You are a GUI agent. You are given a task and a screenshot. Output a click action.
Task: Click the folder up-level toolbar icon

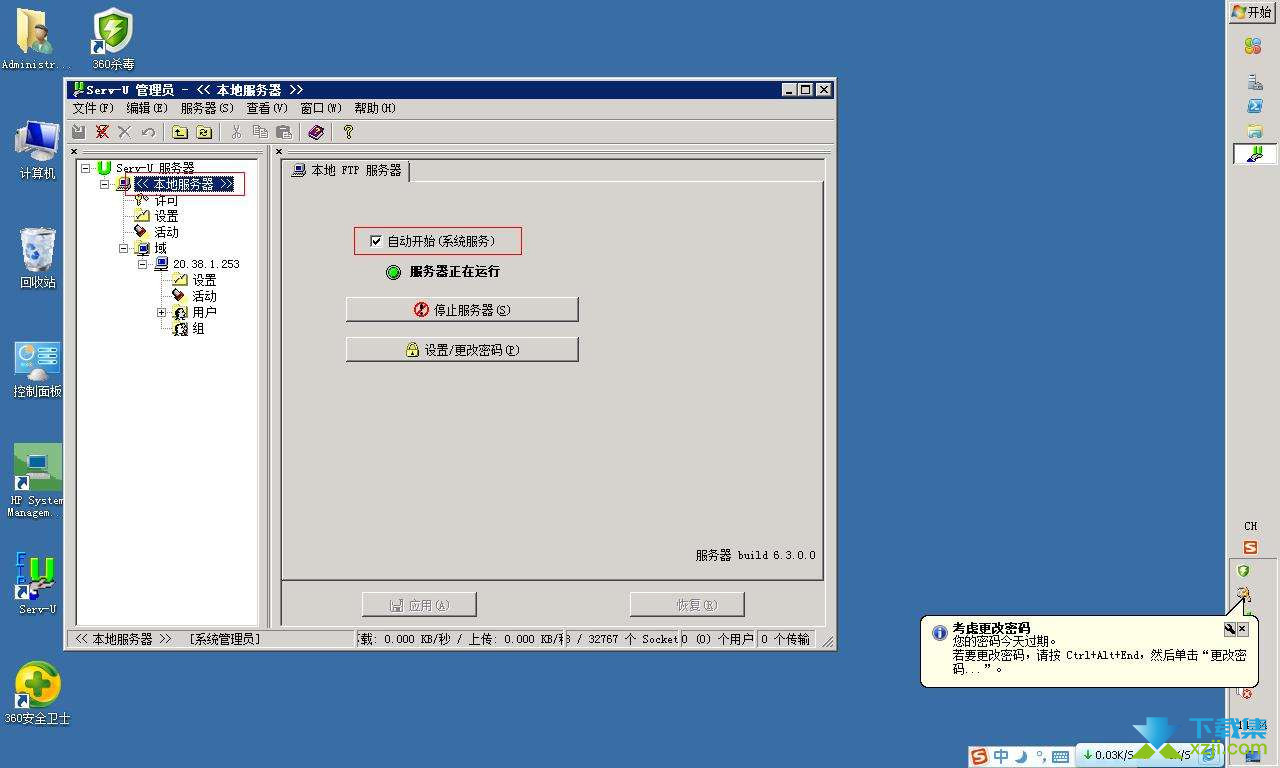(x=180, y=132)
